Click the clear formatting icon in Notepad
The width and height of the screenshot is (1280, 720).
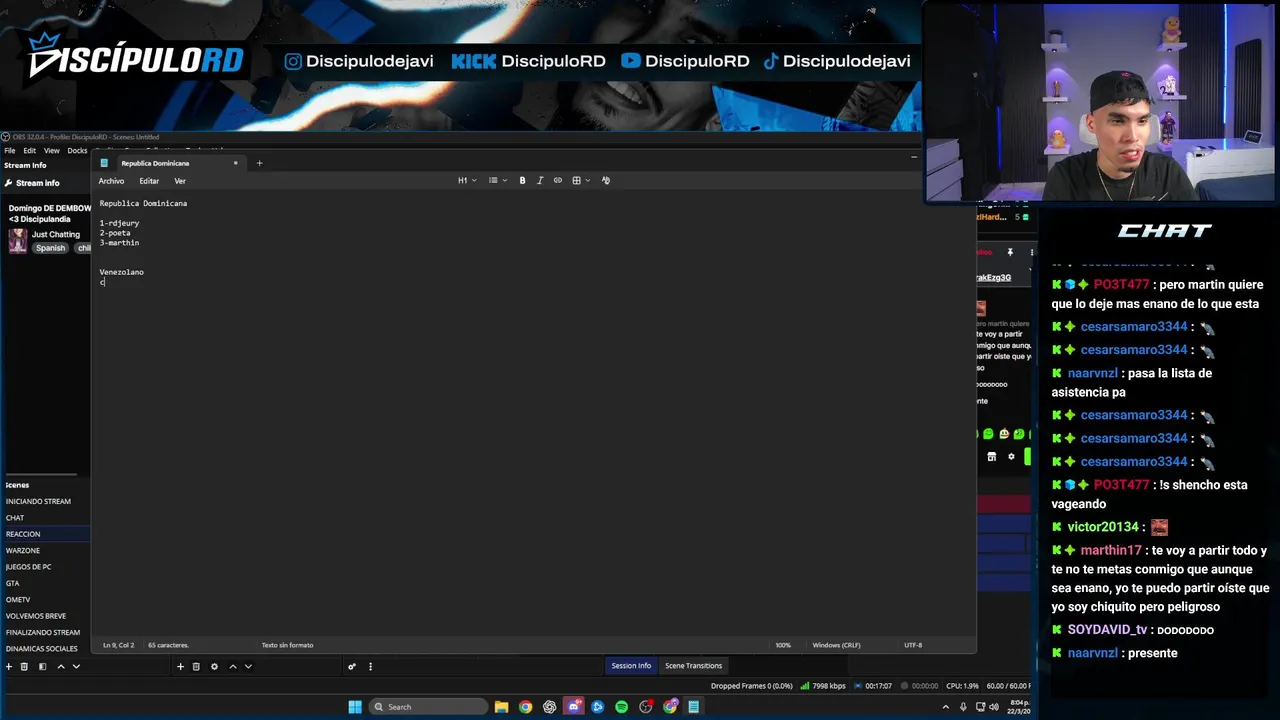pos(605,181)
